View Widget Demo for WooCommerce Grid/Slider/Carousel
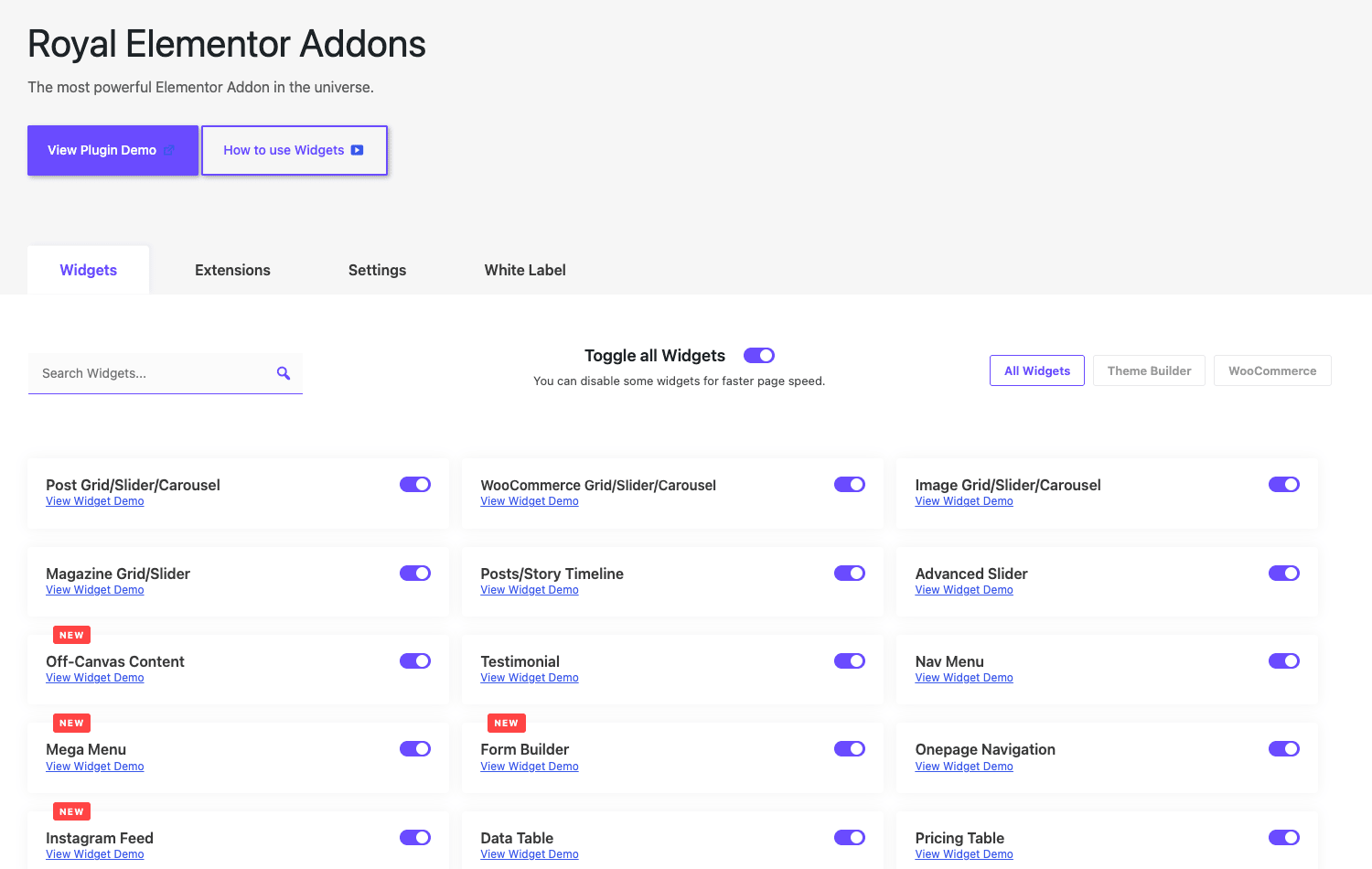Viewport: 1372px width, 869px height. [x=530, y=501]
